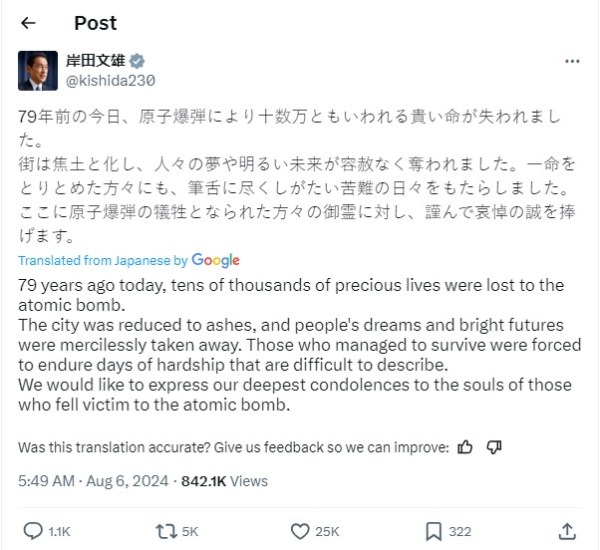Click the share upload icon
Viewport: 600px width, 550px height.
coord(567,531)
